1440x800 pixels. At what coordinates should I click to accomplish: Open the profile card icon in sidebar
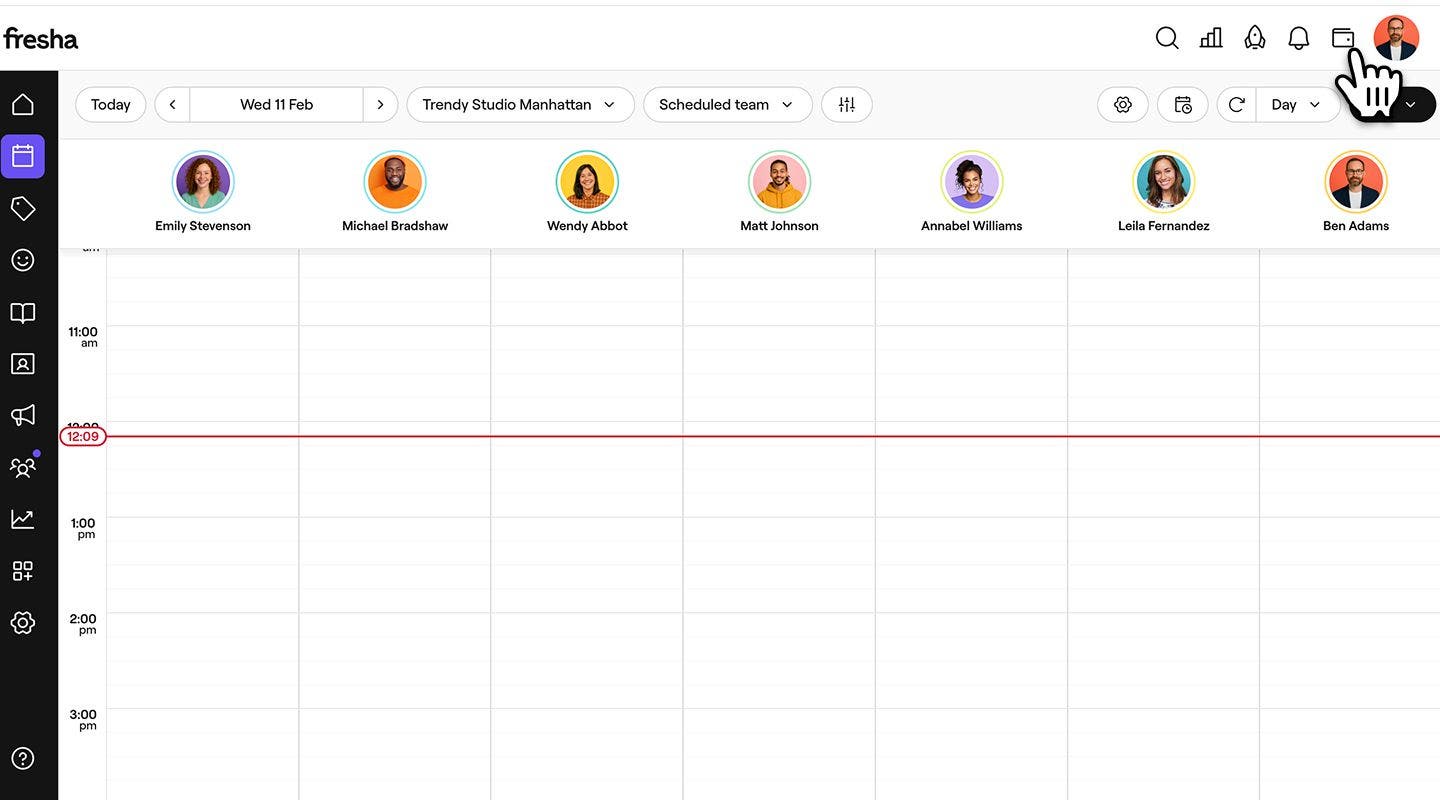point(22,364)
